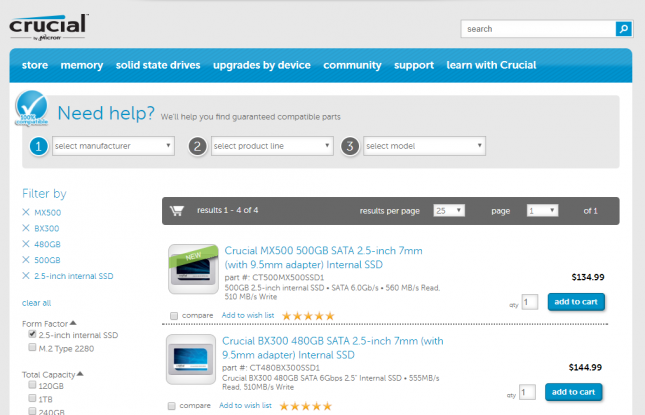Screen dimensions: 645x415
Task: Uncheck the 2.5-inch internal SSD checkbox
Action: (x=32, y=334)
